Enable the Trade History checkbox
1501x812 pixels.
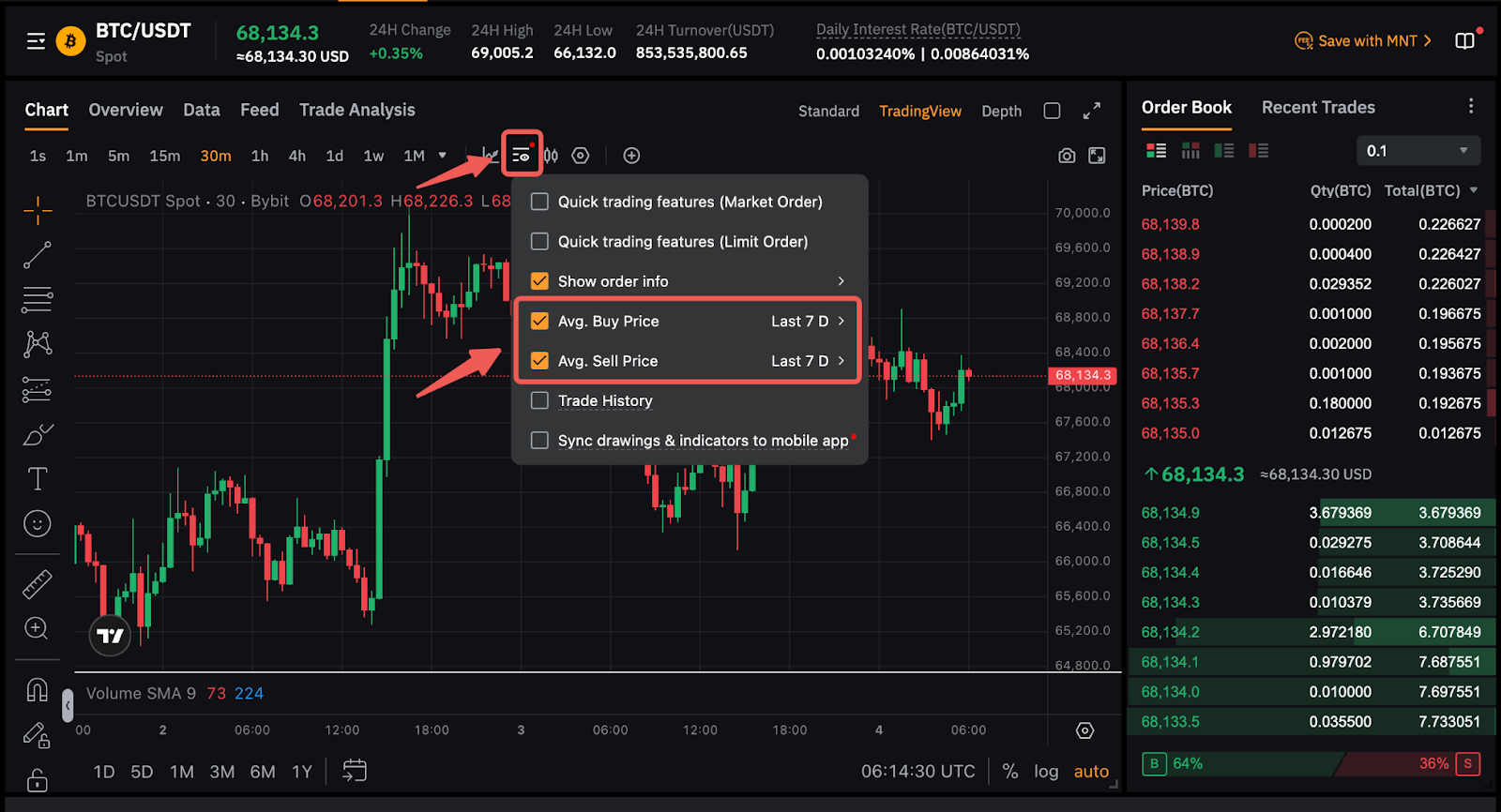(539, 400)
